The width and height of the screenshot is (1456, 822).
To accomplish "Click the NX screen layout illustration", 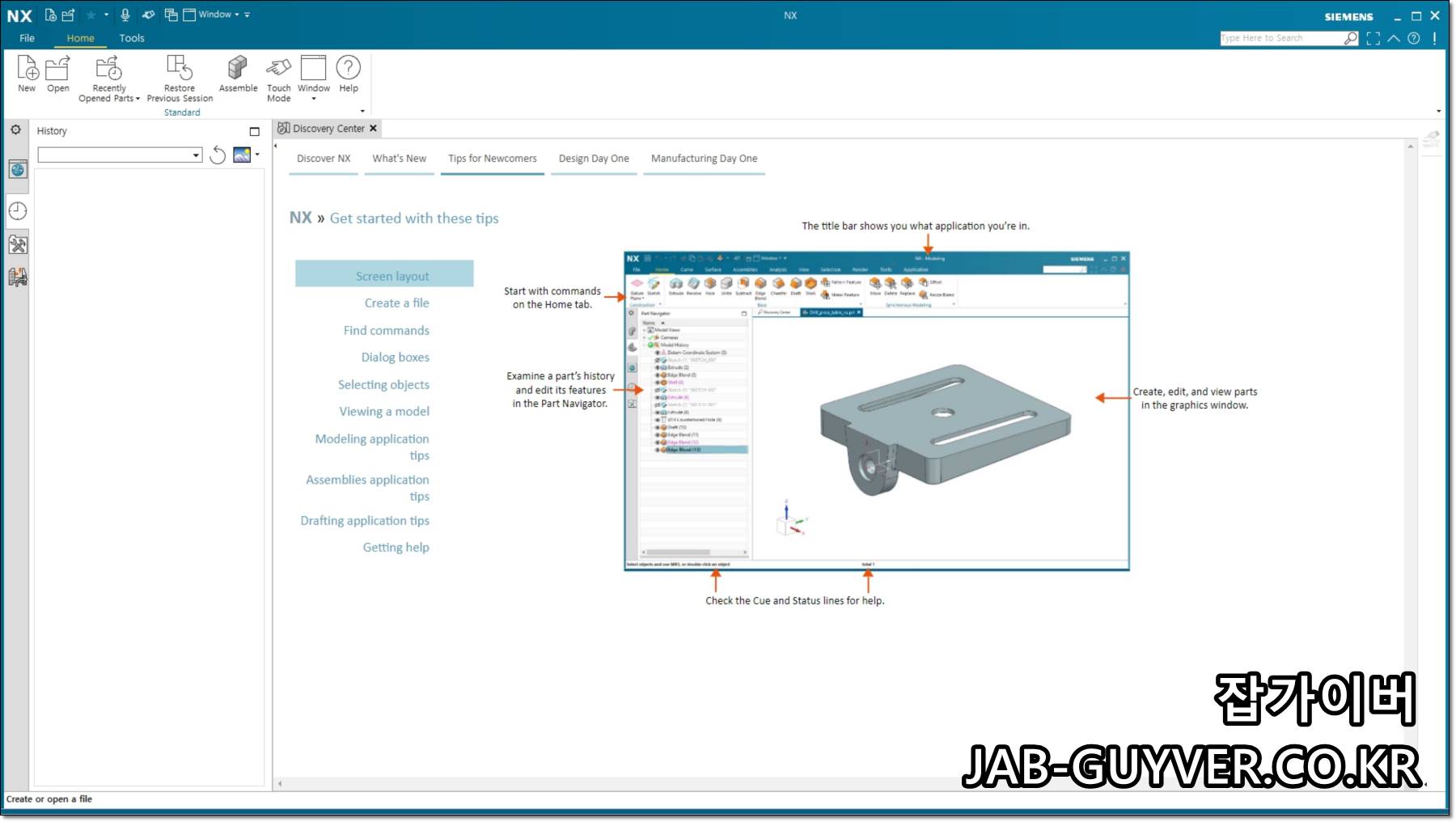I will click(x=877, y=412).
